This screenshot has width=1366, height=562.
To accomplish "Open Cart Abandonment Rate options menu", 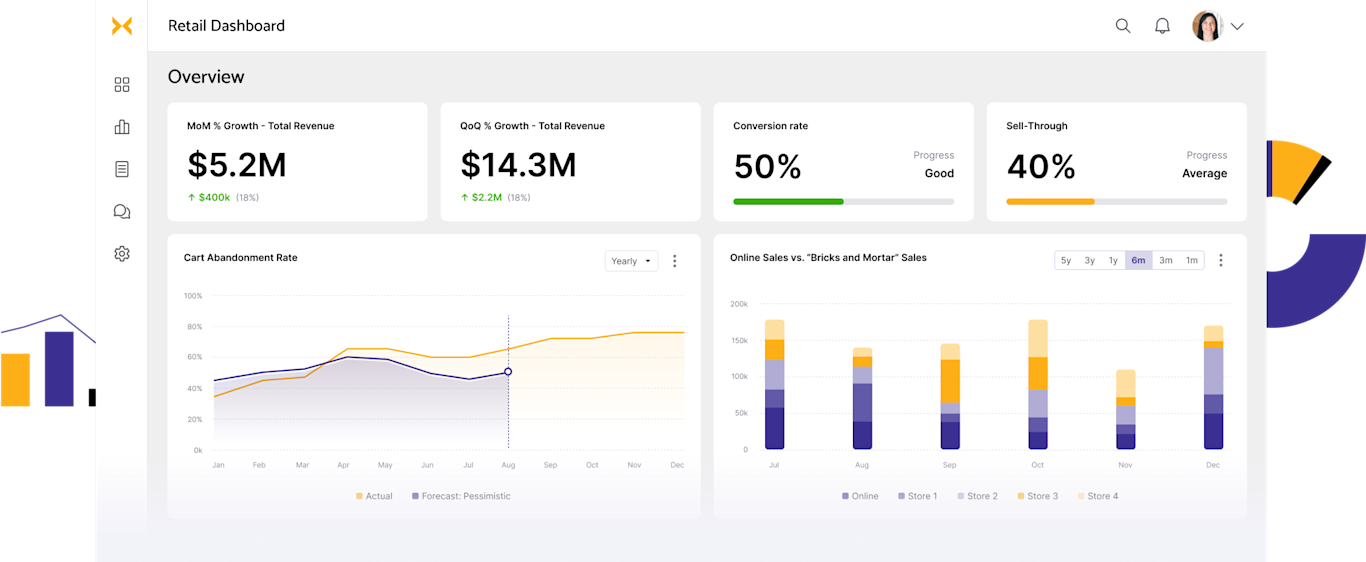I will tap(675, 261).
